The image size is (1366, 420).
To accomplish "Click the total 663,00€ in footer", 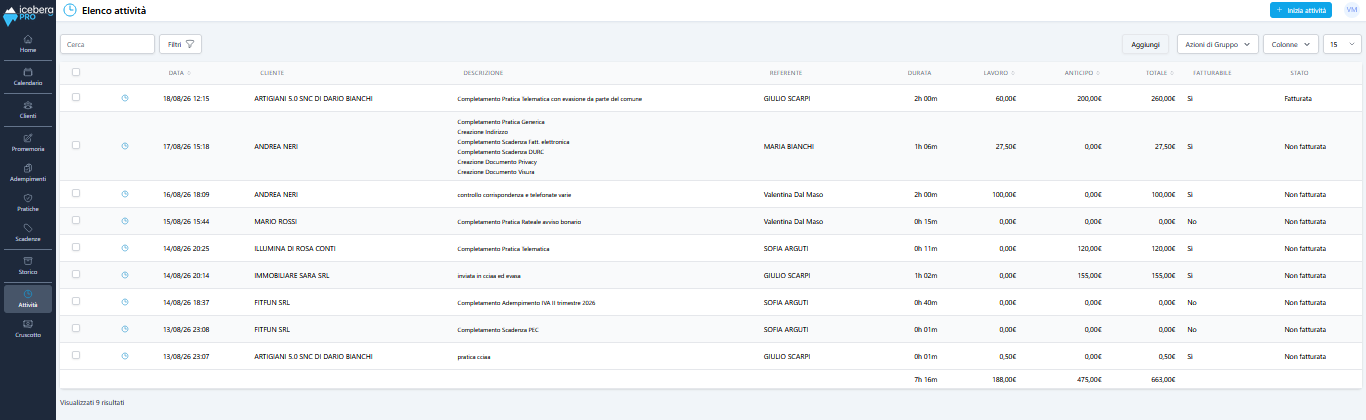I will tap(1161, 379).
